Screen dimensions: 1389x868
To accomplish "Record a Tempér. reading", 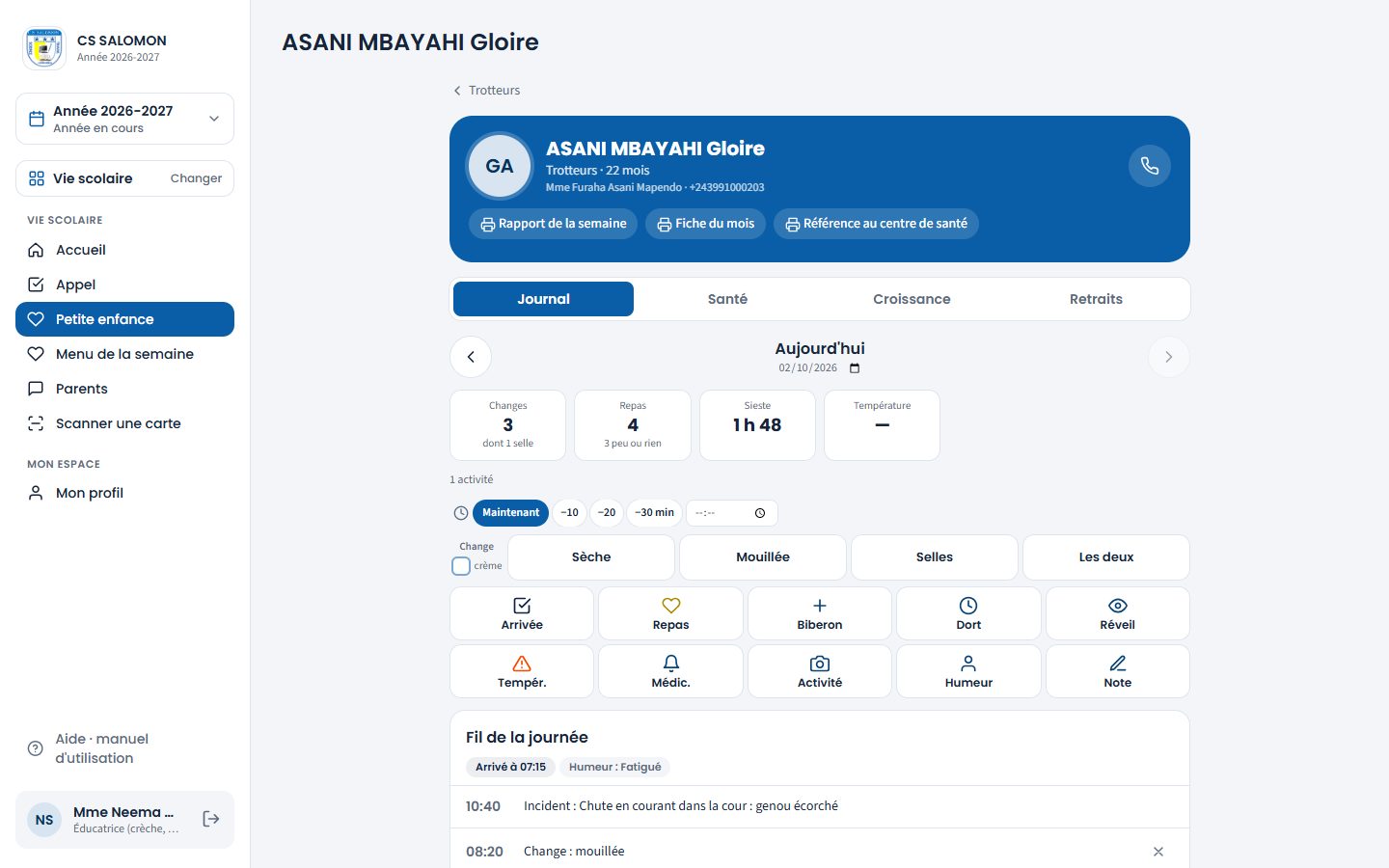I will [x=522, y=671].
